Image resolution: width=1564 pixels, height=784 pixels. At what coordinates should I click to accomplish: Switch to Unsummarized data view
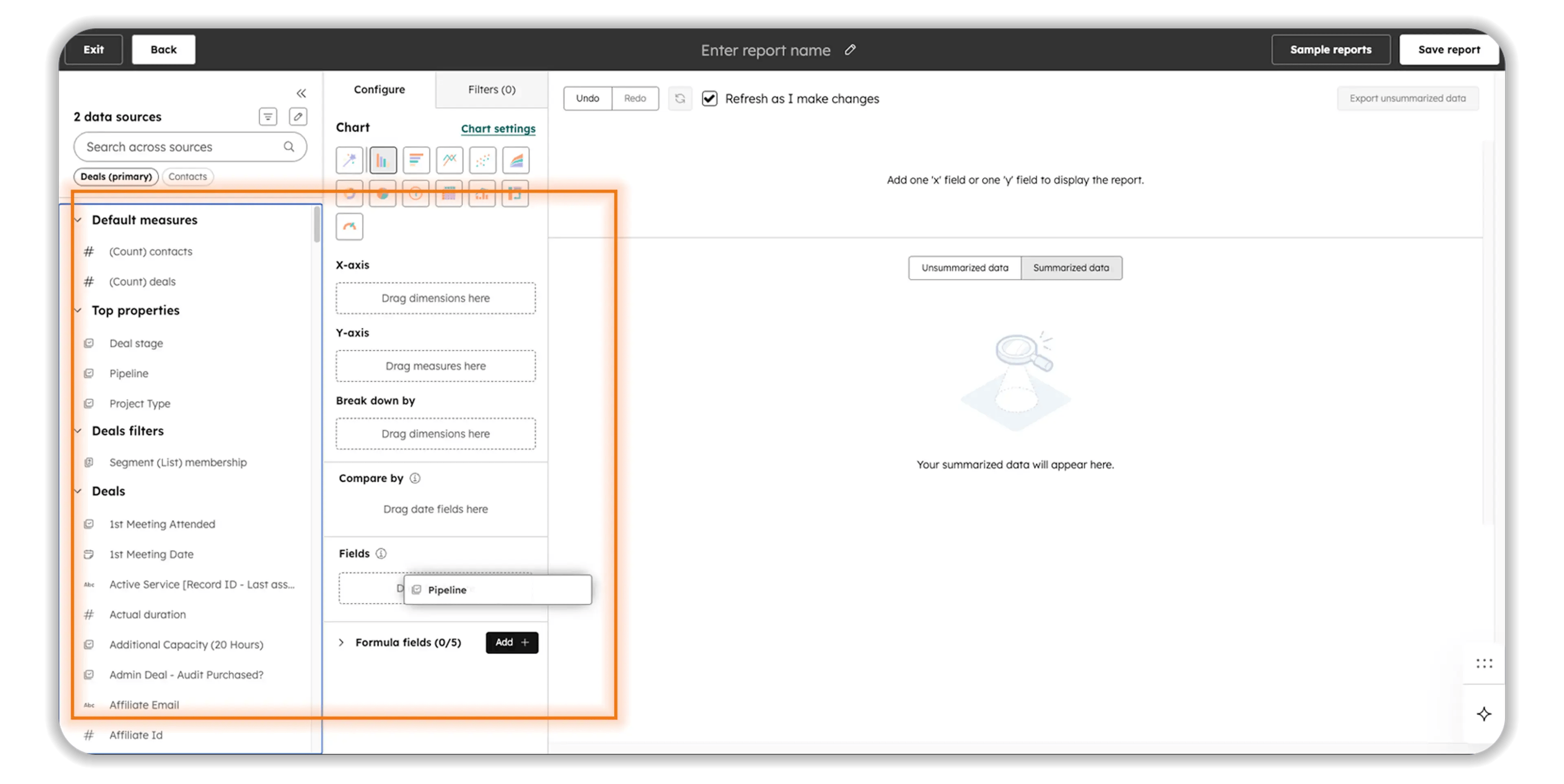(x=964, y=267)
